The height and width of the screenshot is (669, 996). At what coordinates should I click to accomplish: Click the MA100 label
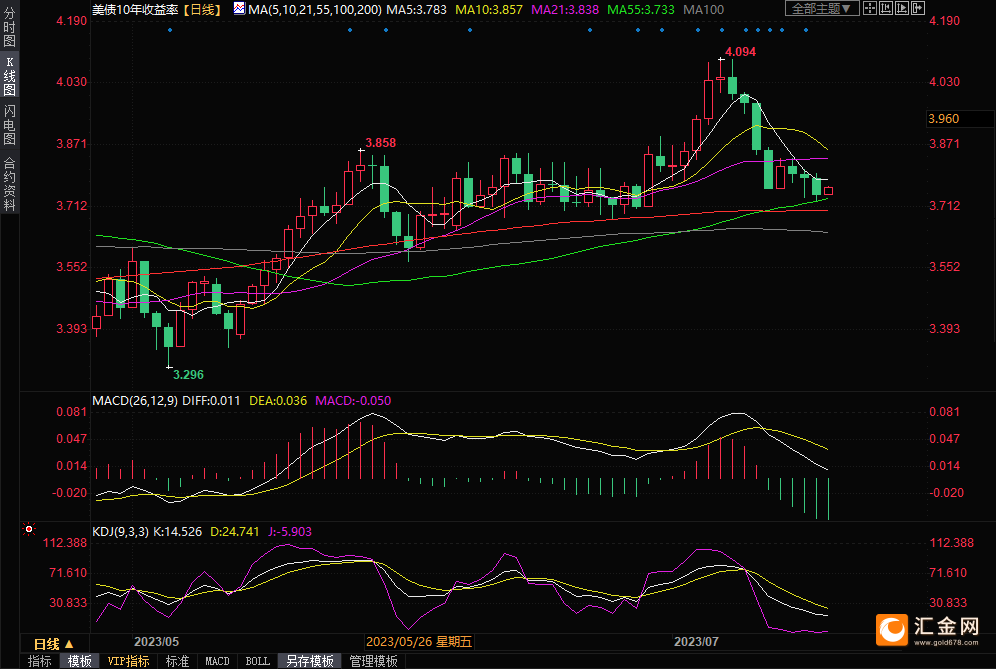pyautogui.click(x=703, y=10)
